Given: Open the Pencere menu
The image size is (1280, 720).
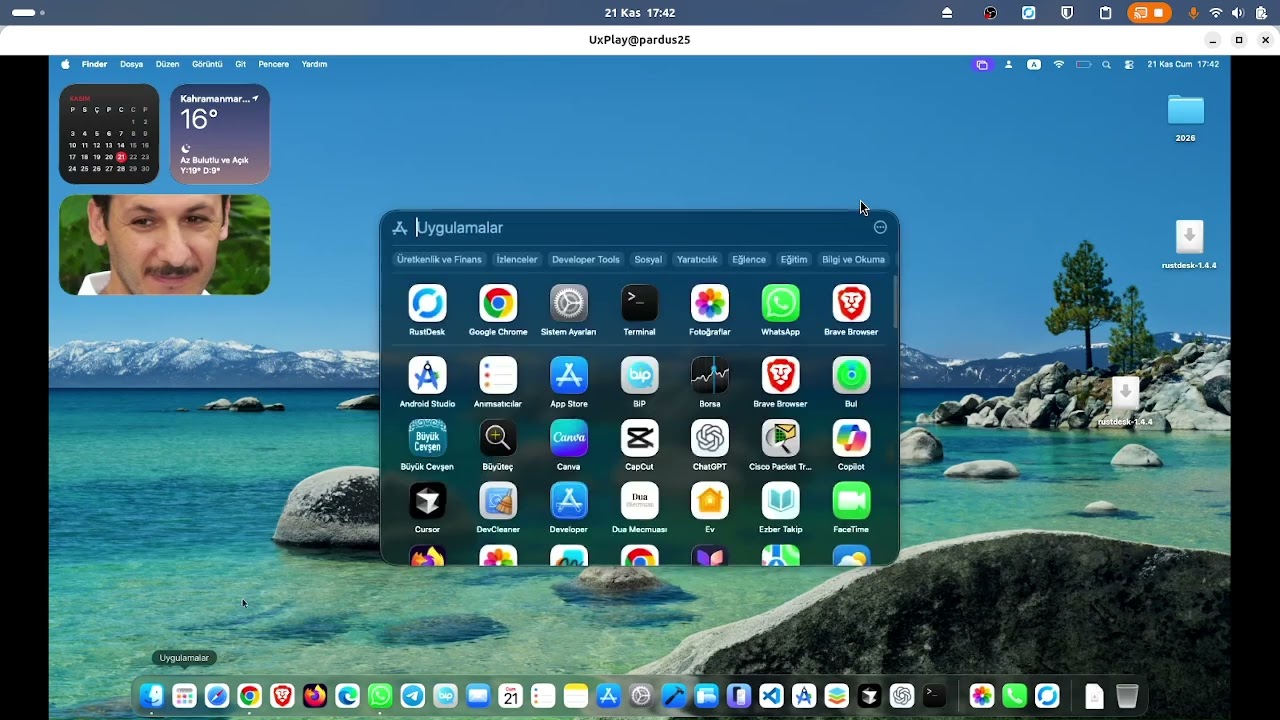Looking at the screenshot, I should 274,64.
